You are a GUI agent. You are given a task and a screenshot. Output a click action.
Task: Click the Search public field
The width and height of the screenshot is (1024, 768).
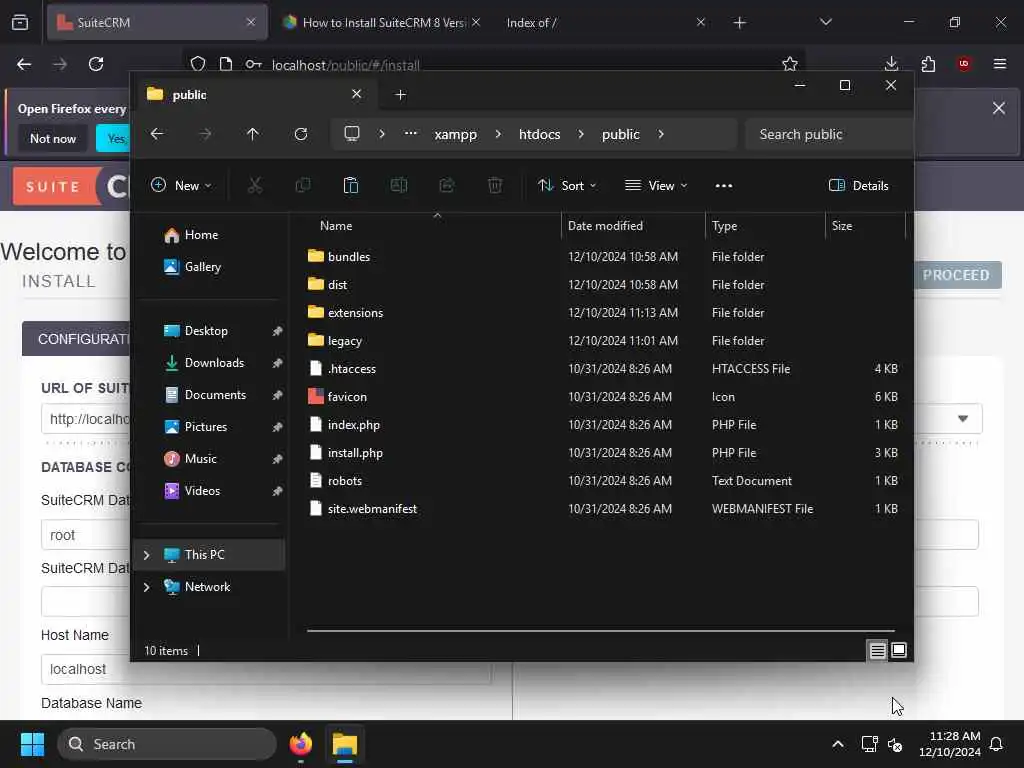829,134
